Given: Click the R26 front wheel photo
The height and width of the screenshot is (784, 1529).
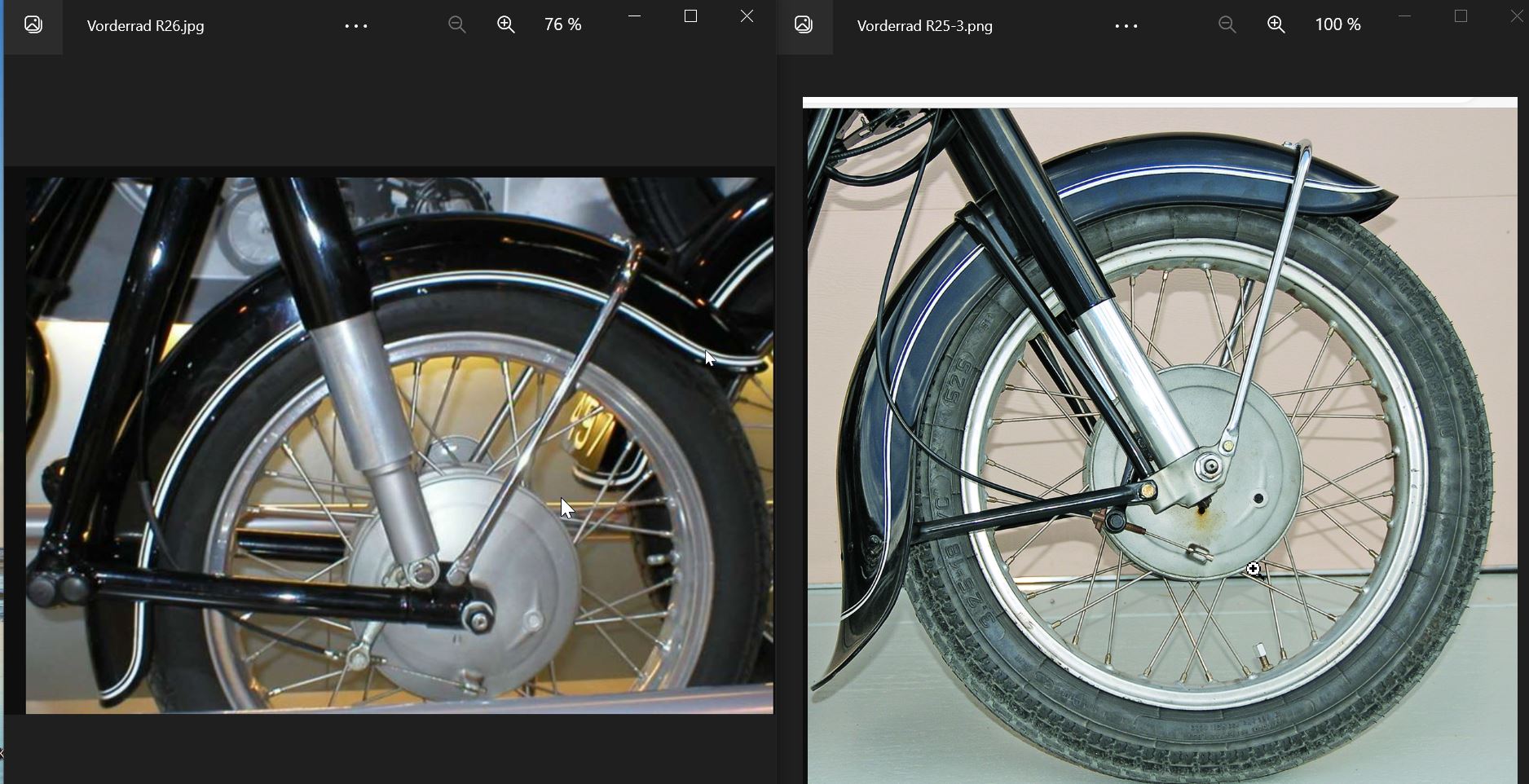Looking at the screenshot, I should click(399, 445).
